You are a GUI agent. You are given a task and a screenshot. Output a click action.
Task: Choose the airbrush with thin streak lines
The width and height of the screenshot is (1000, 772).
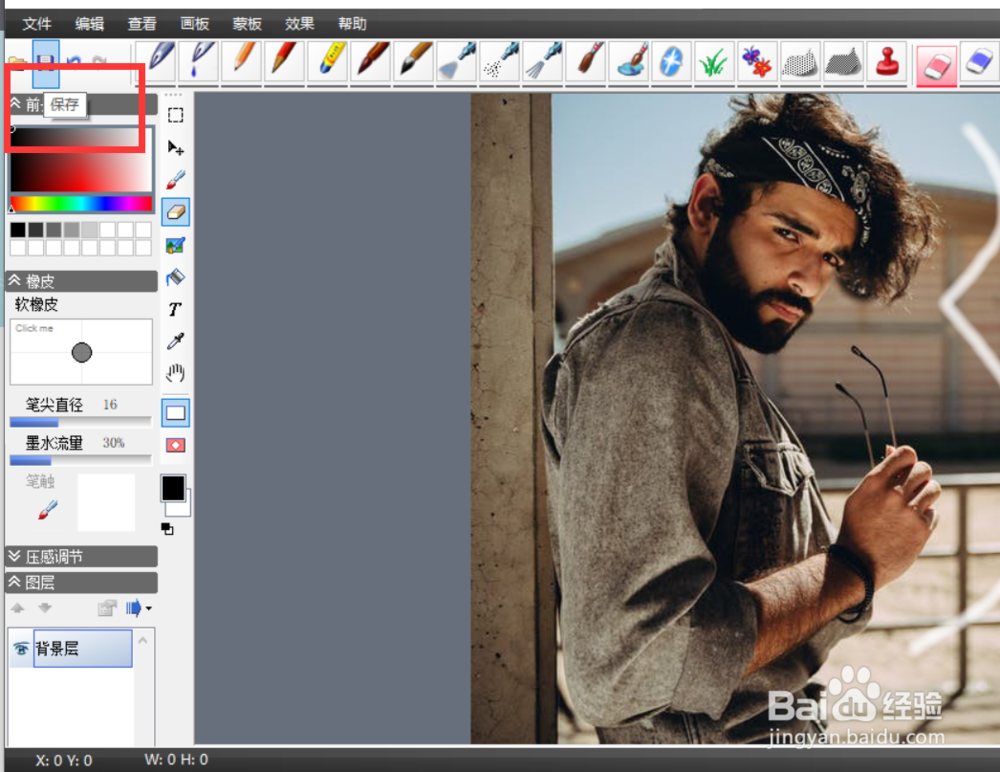[x=543, y=62]
